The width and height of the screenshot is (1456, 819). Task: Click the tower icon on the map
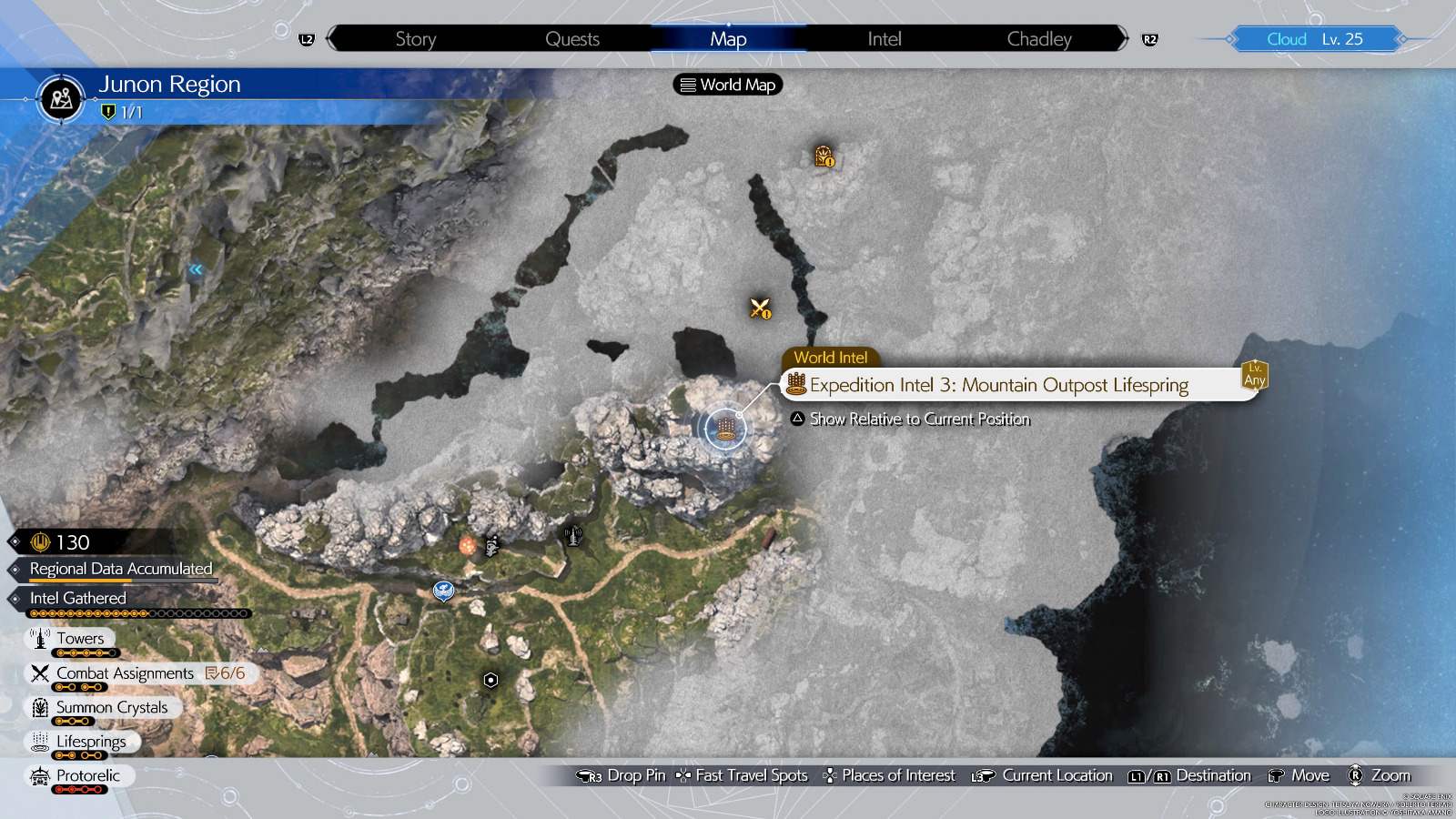coord(572,536)
